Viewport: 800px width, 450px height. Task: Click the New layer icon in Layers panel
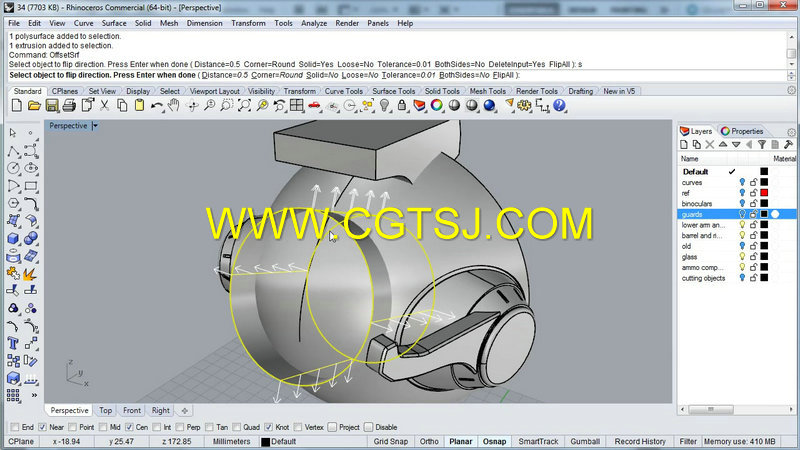(684, 145)
